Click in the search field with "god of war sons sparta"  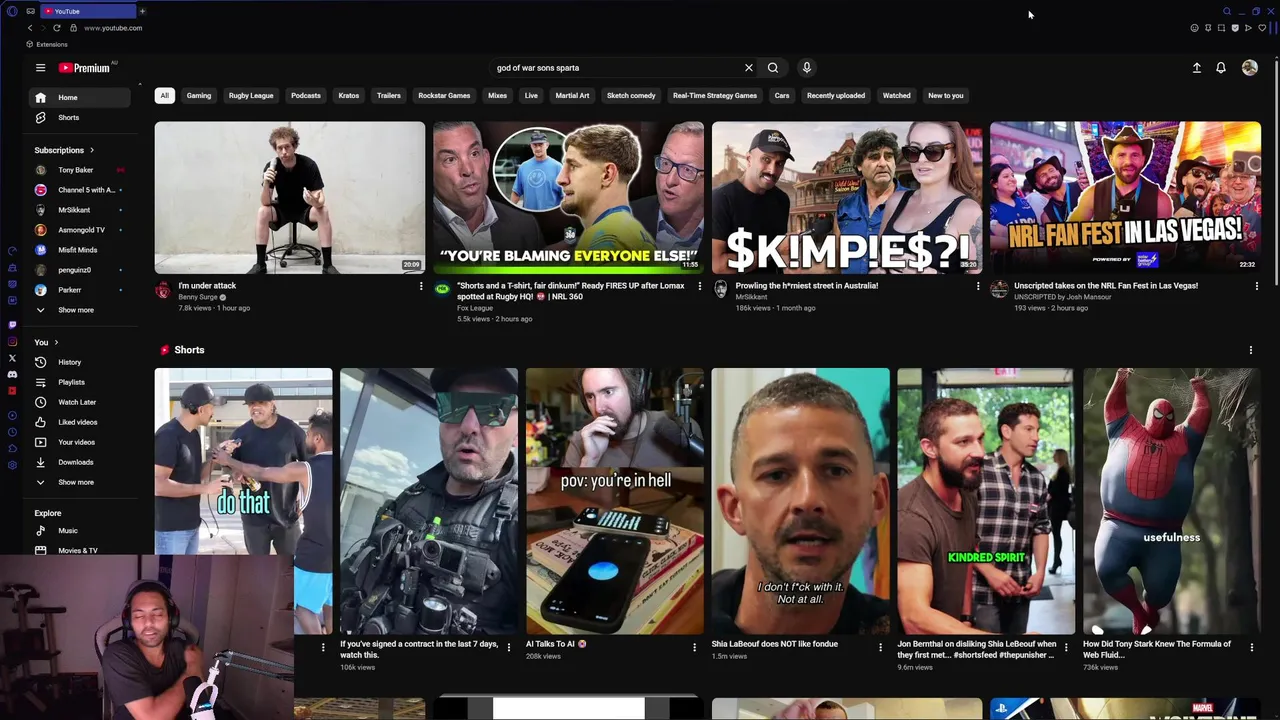click(615, 68)
